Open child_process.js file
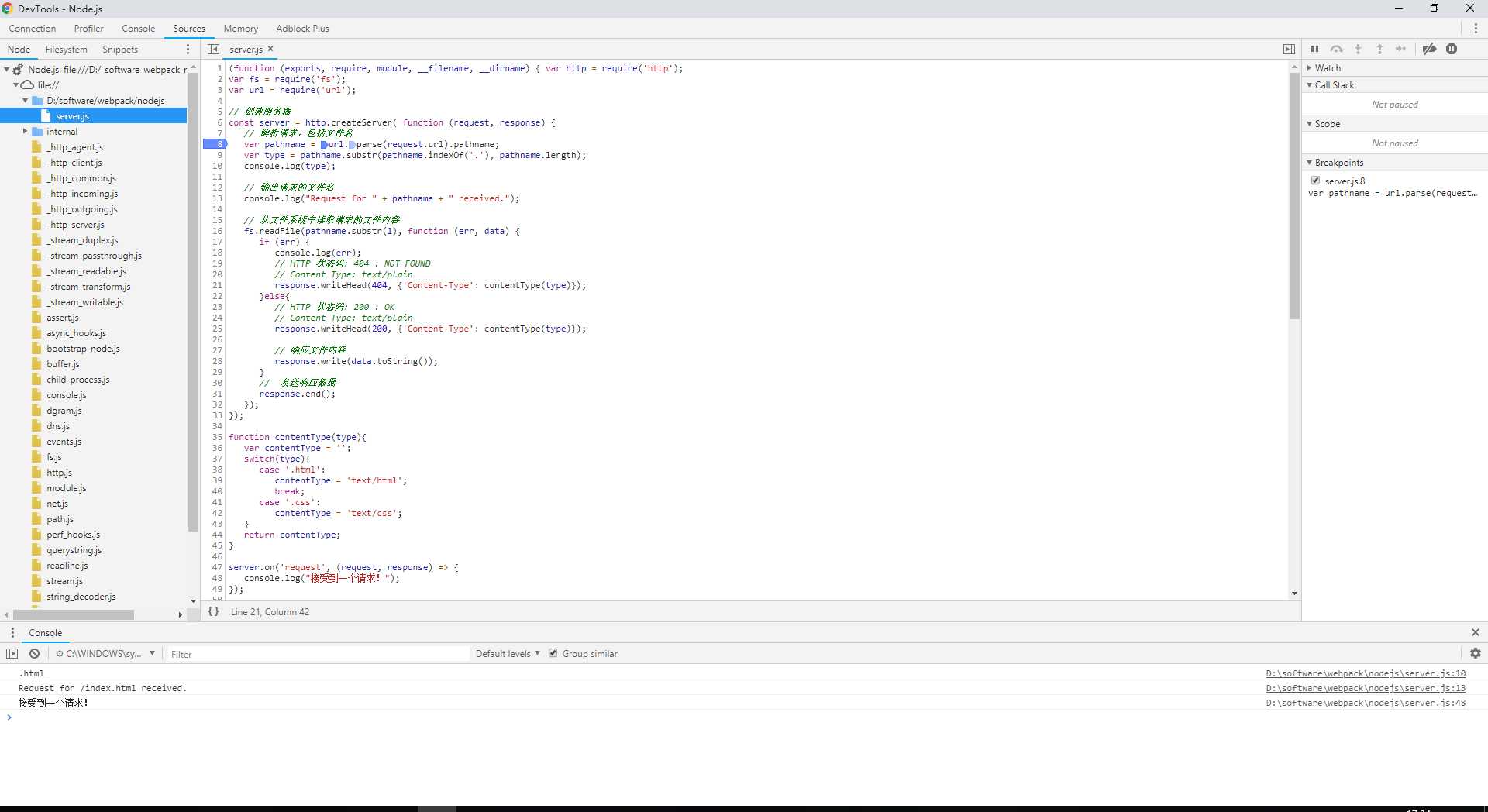Screen dimensions: 1488x812 tap(77, 380)
